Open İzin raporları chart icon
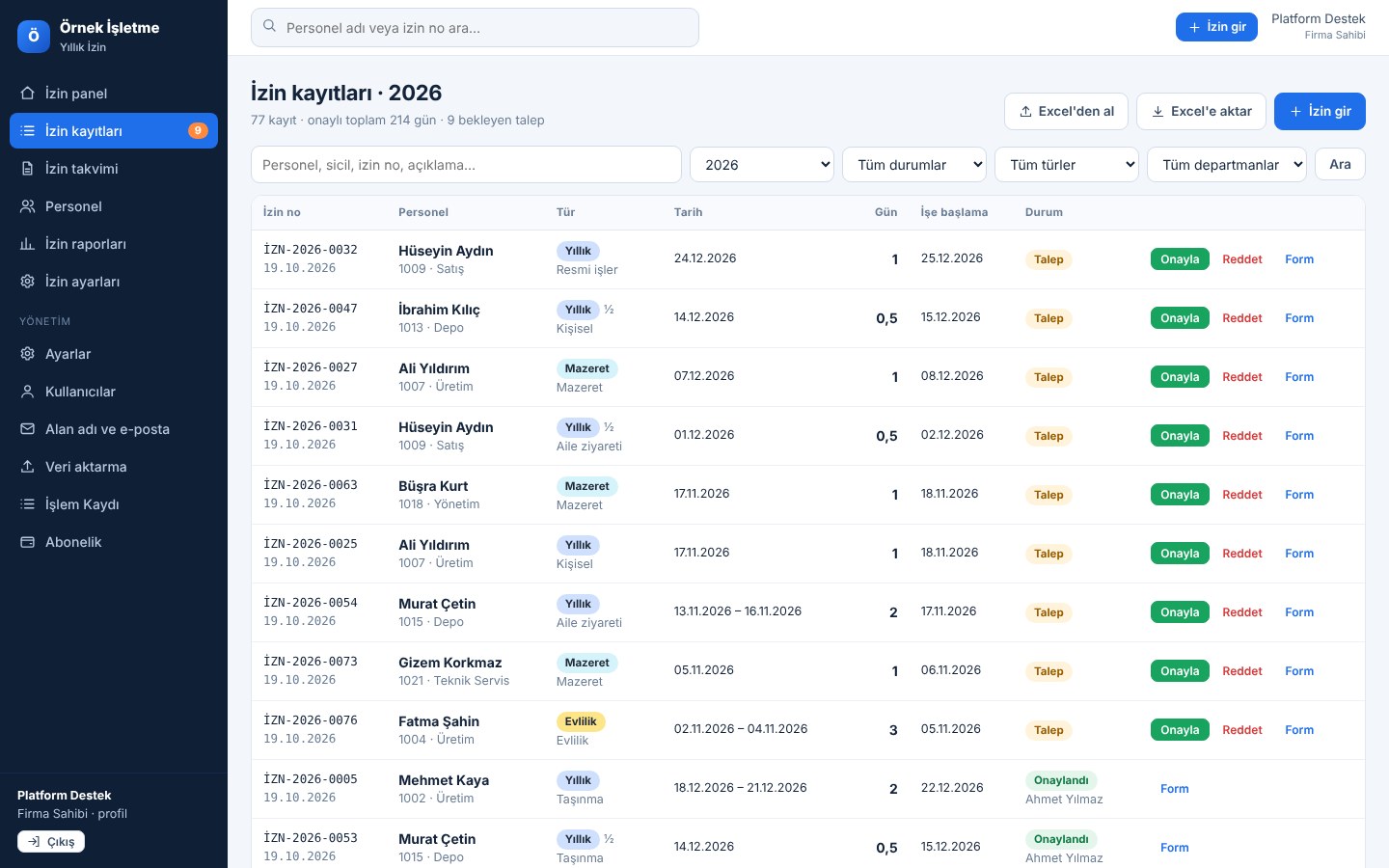Image resolution: width=1389 pixels, height=868 pixels. (28, 244)
